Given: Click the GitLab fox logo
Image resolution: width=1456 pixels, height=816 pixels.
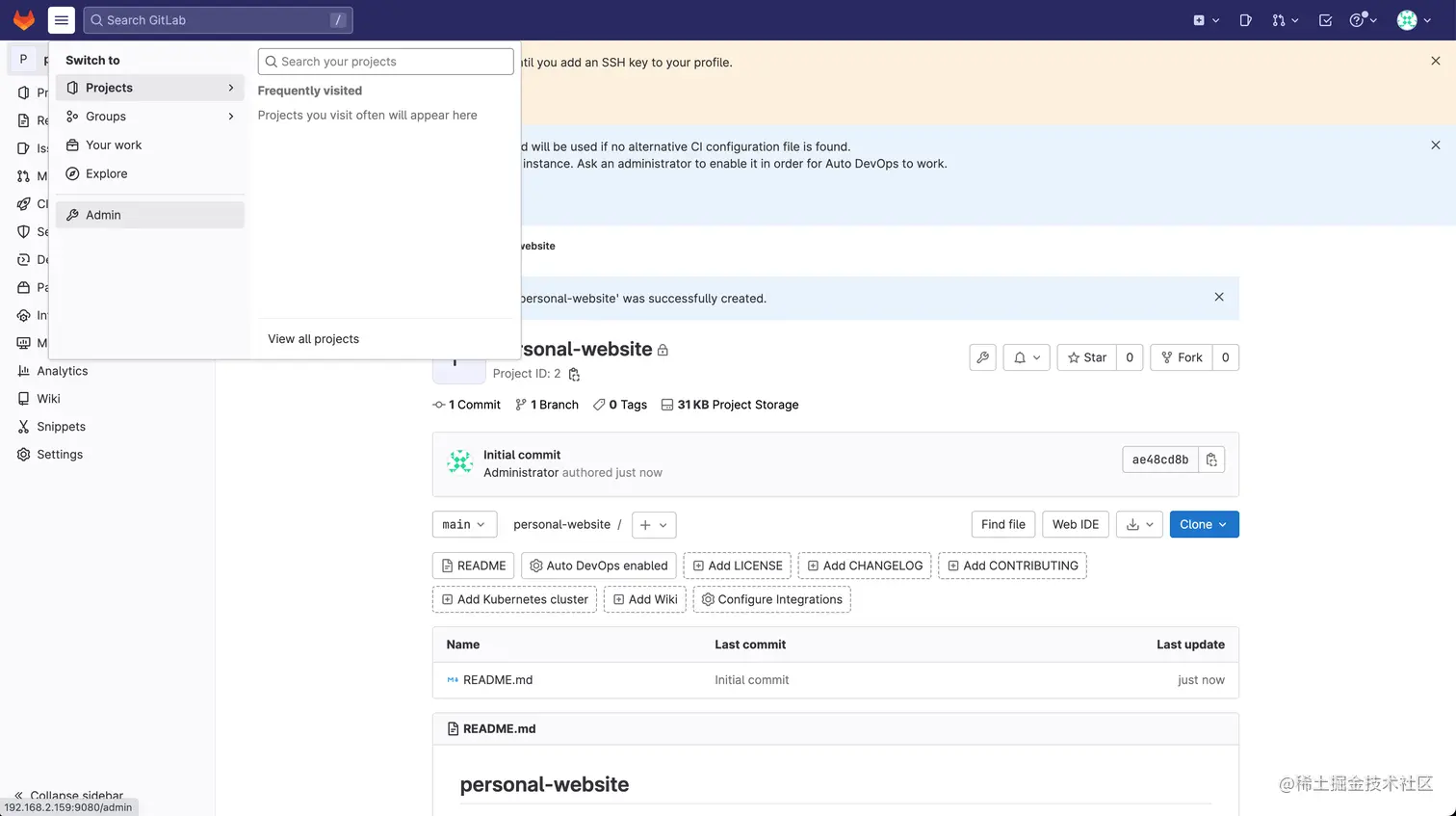Looking at the screenshot, I should 24,19.
